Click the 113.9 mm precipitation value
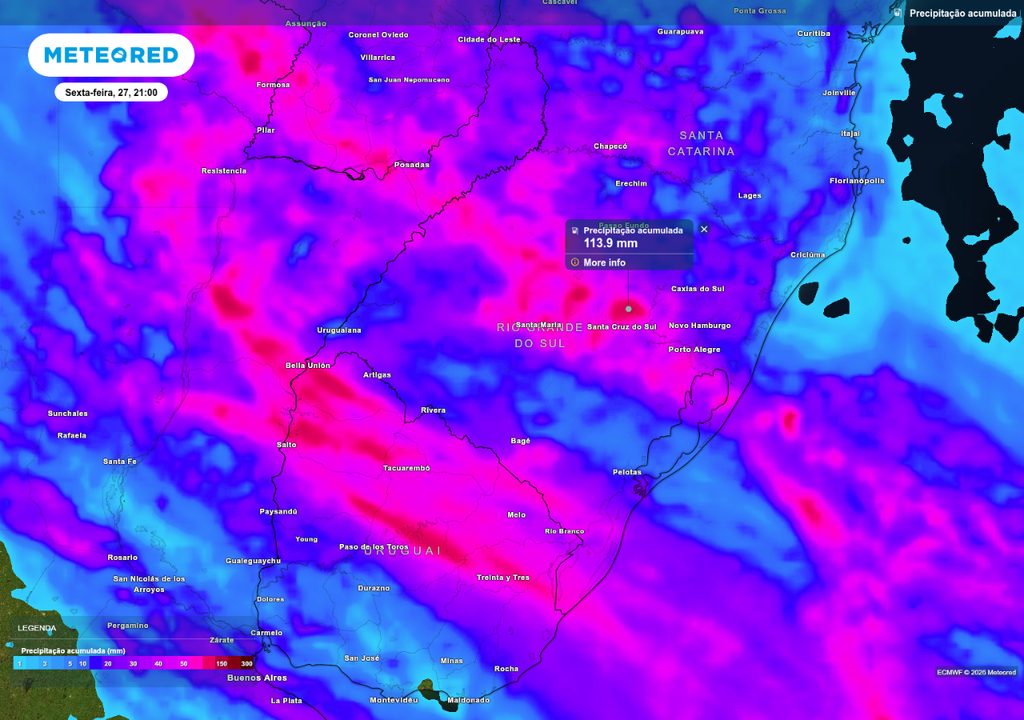This screenshot has height=720, width=1024. [x=610, y=243]
